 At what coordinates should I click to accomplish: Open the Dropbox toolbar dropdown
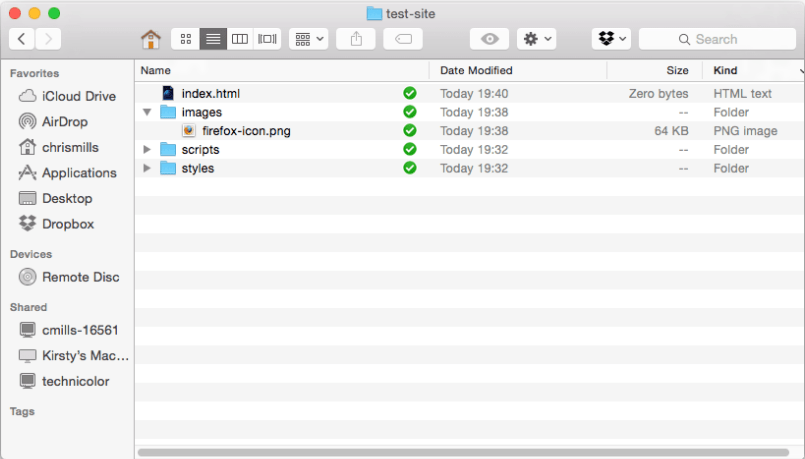[611, 39]
